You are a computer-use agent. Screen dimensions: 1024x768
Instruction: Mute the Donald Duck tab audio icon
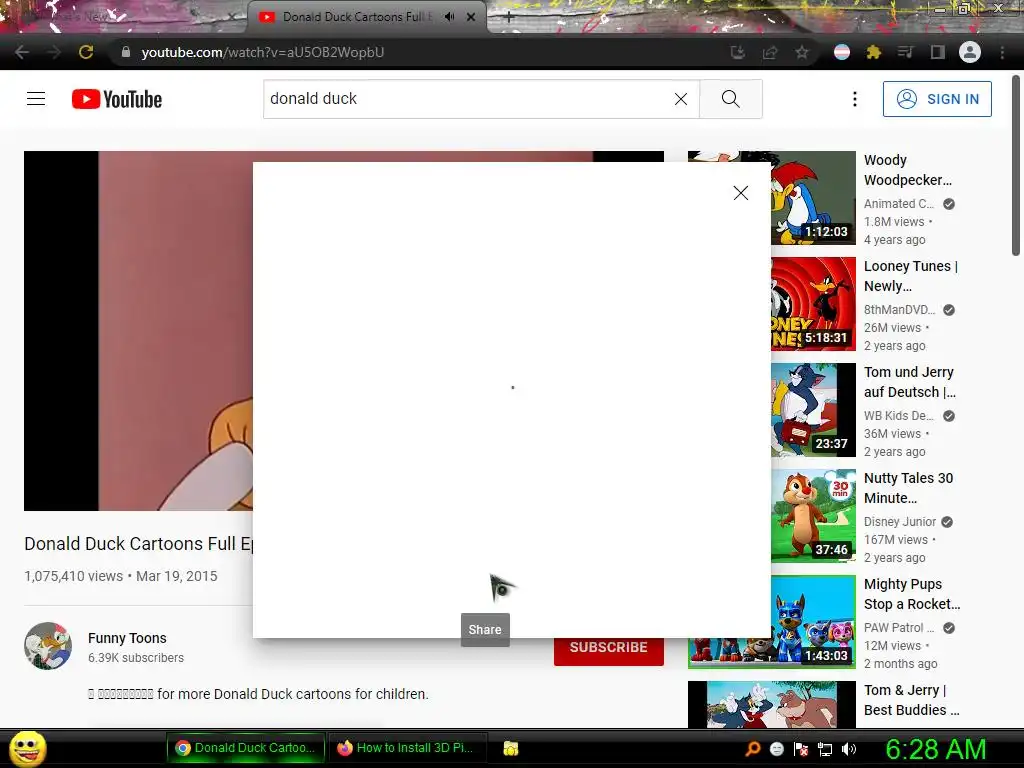coord(449,17)
